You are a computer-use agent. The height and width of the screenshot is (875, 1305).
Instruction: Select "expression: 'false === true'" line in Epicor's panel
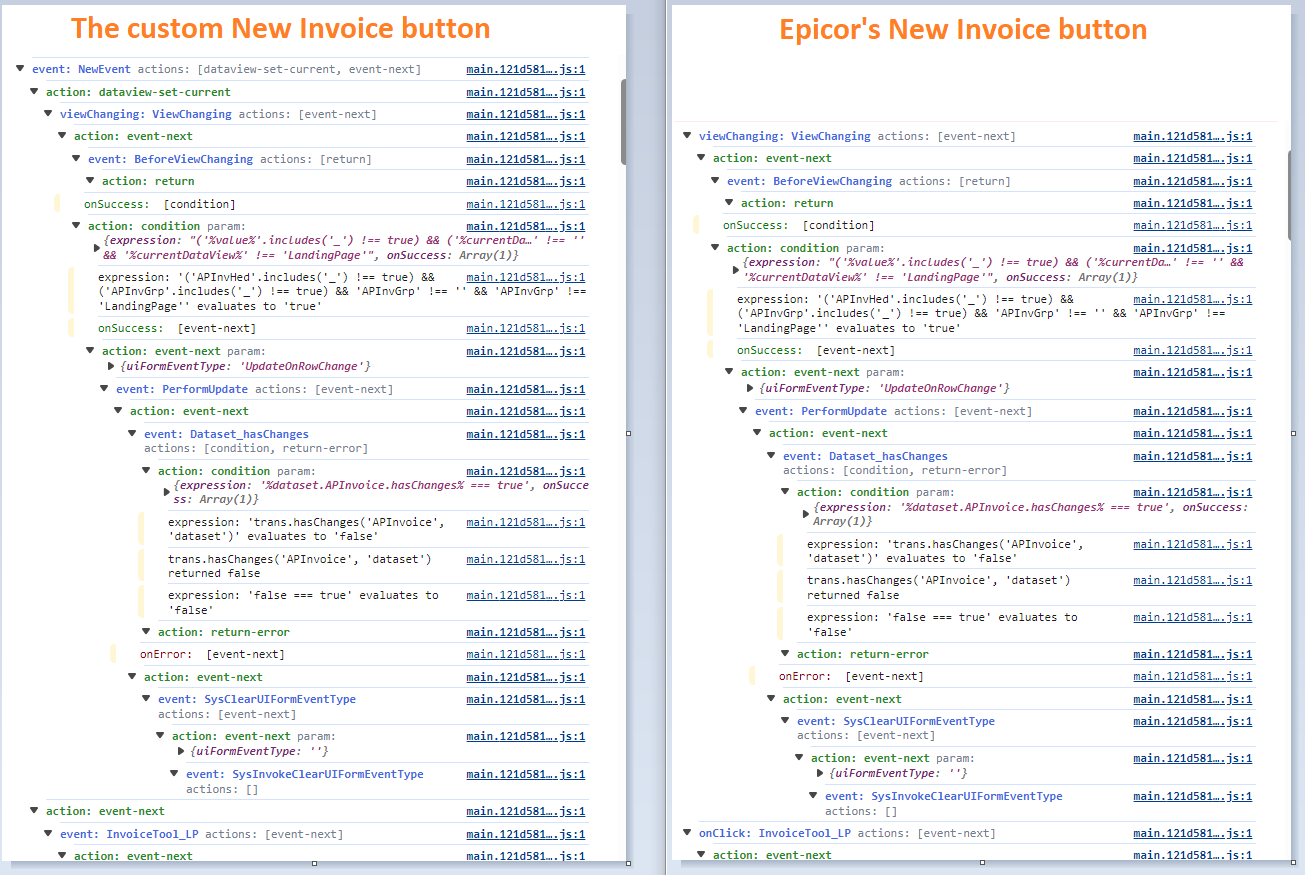coord(942,624)
